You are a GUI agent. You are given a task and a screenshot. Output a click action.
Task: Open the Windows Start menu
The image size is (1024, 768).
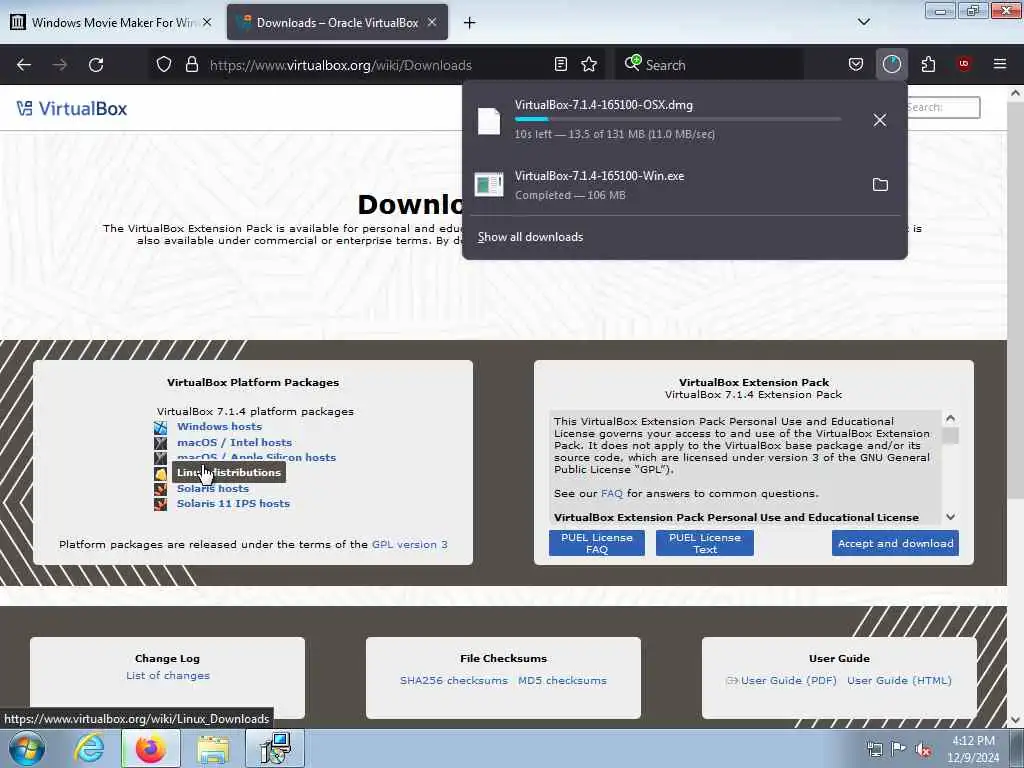pyautogui.click(x=27, y=748)
